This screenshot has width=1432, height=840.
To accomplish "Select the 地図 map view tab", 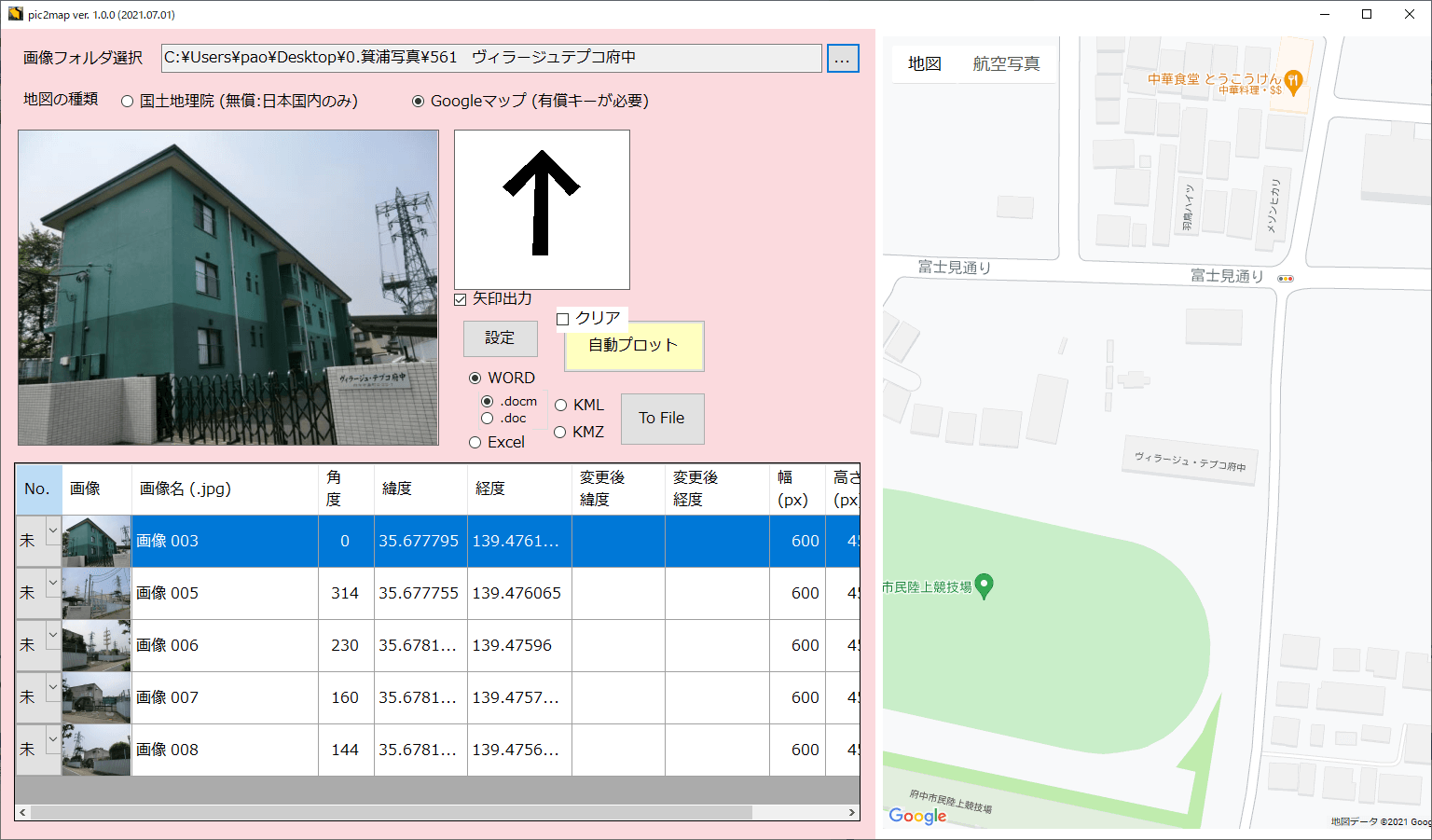I will pyautogui.click(x=924, y=63).
